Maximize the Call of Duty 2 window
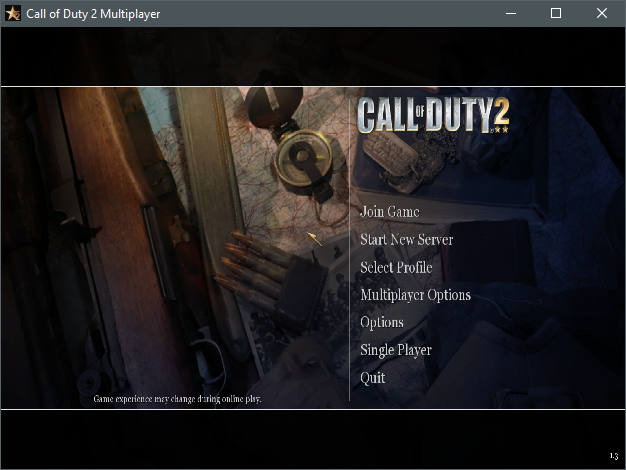Screen dimensions: 626x470 click(556, 14)
